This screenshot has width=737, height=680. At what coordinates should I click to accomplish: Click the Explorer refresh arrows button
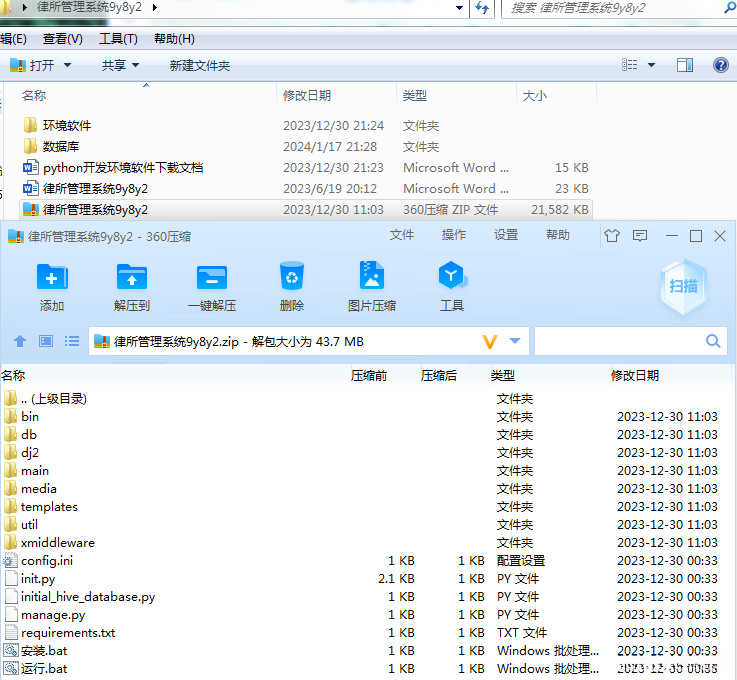click(482, 8)
